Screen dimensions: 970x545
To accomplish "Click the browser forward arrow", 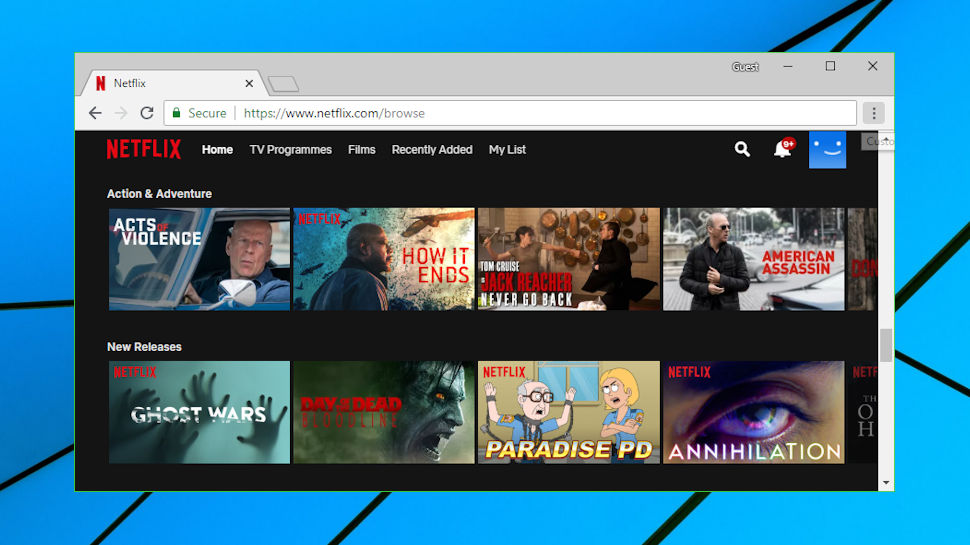I will 121,113.
